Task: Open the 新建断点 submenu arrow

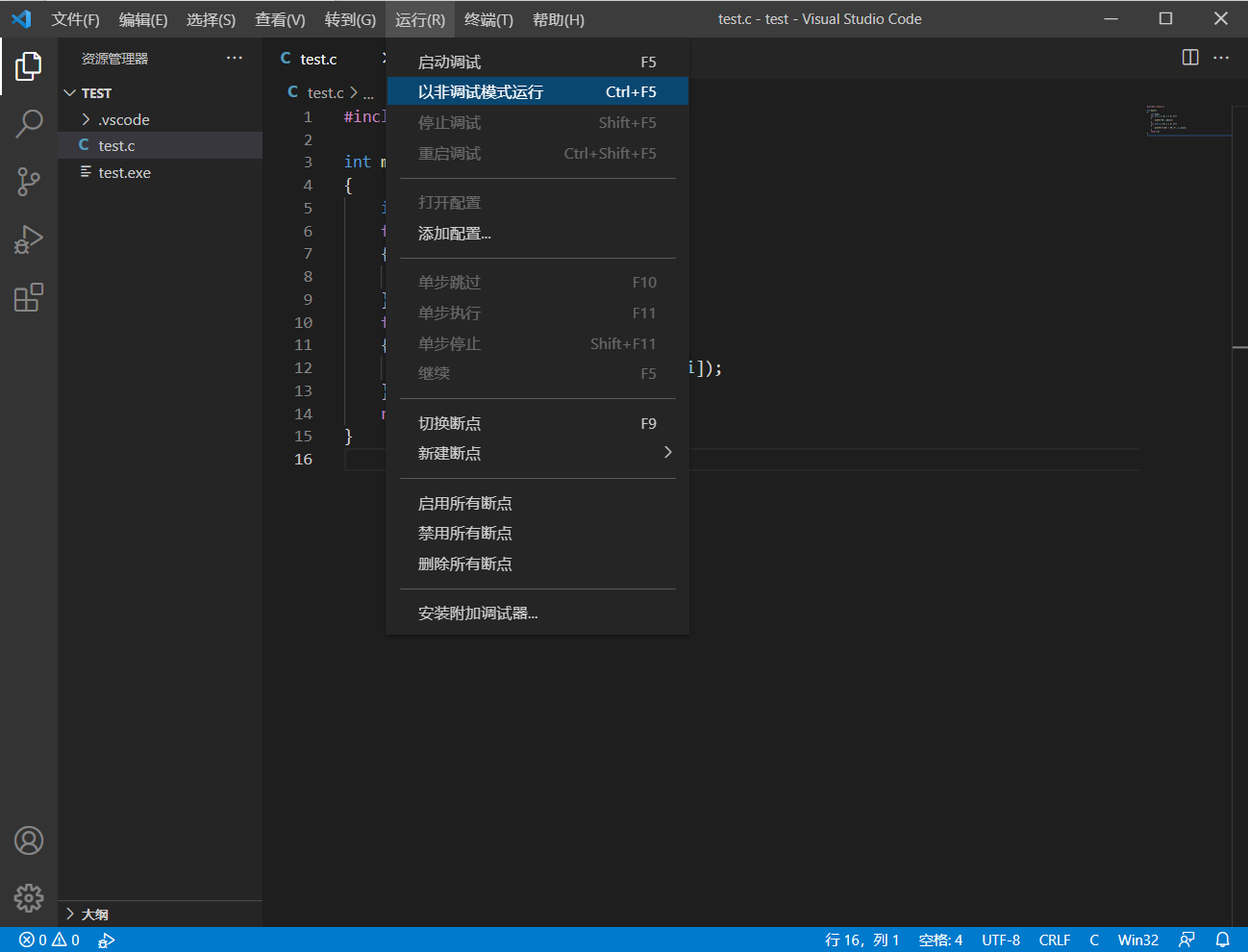Action: [x=667, y=453]
